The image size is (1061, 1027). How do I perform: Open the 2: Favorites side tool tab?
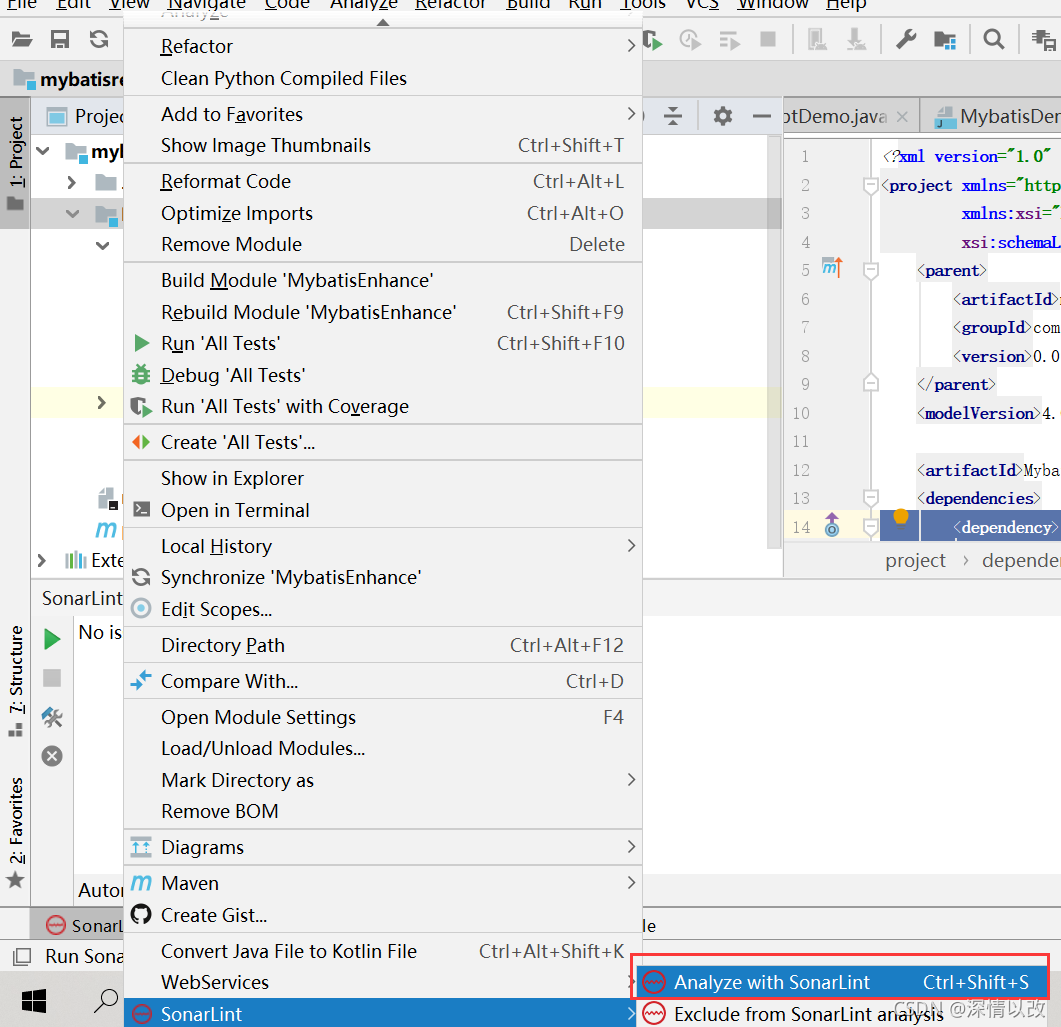[x=16, y=832]
